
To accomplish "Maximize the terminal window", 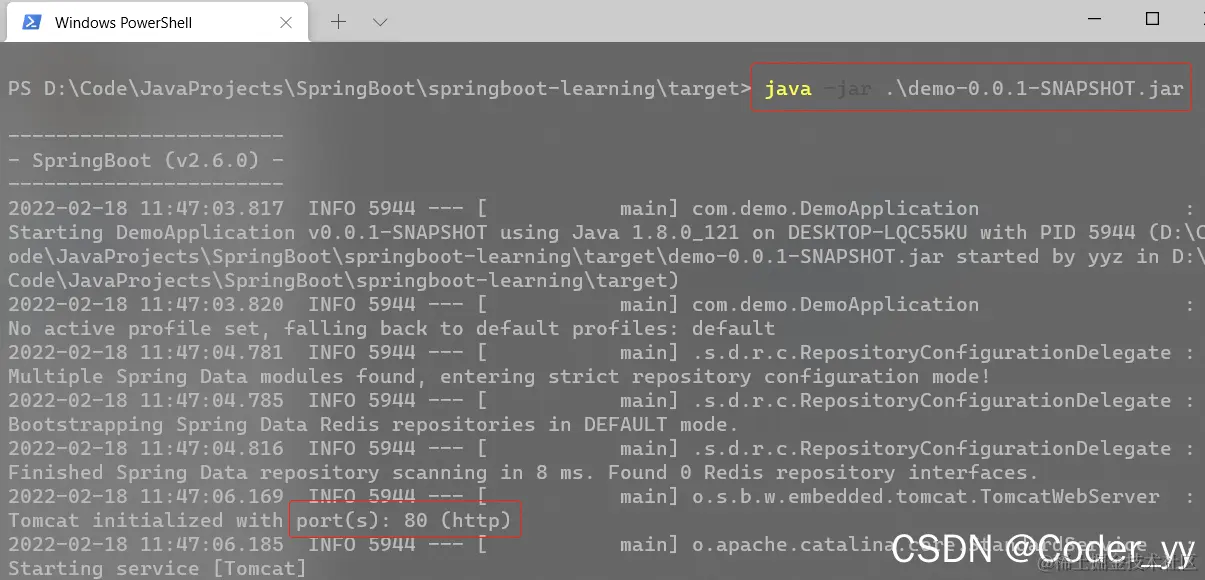I will coord(1152,19).
